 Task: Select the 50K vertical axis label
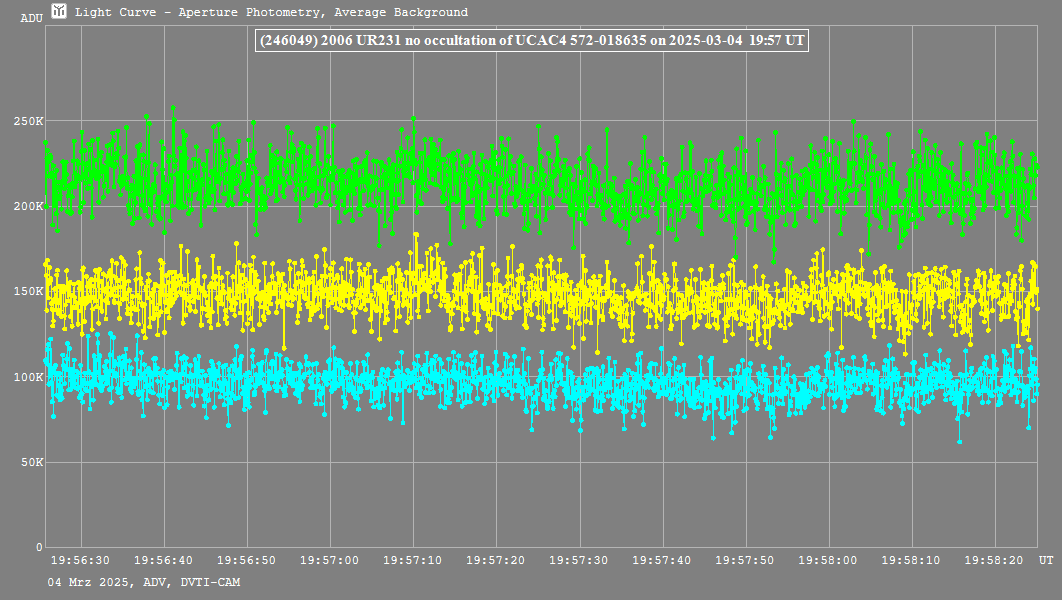(31, 463)
